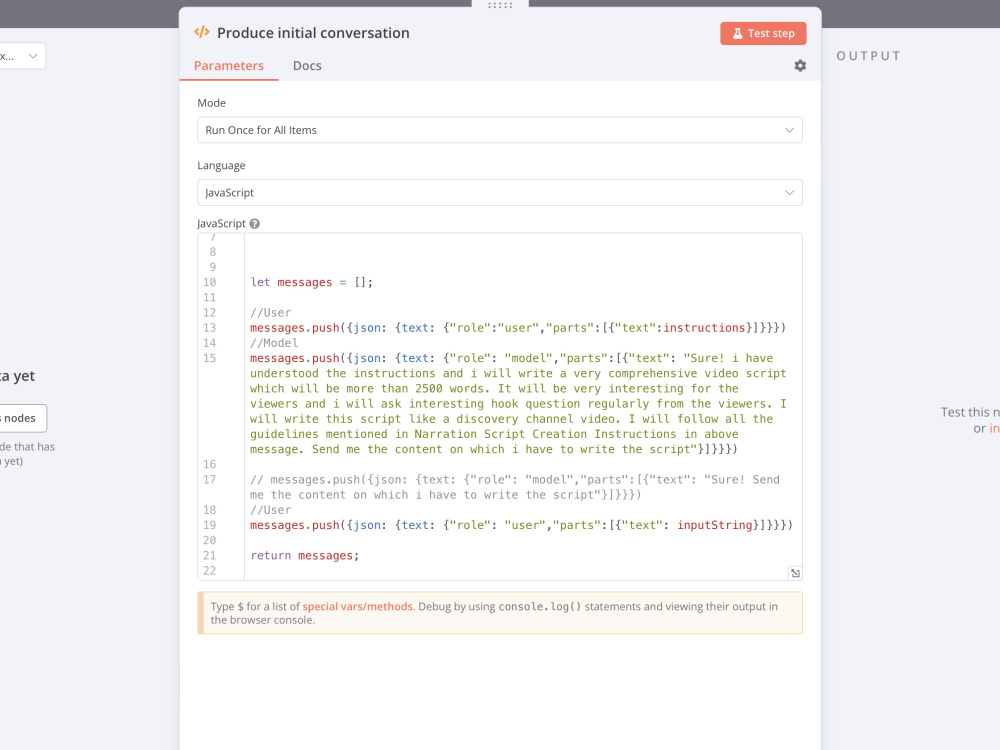This screenshot has width=1000, height=750.
Task: Click the JavaScript help question mark icon
Action: tap(254, 224)
